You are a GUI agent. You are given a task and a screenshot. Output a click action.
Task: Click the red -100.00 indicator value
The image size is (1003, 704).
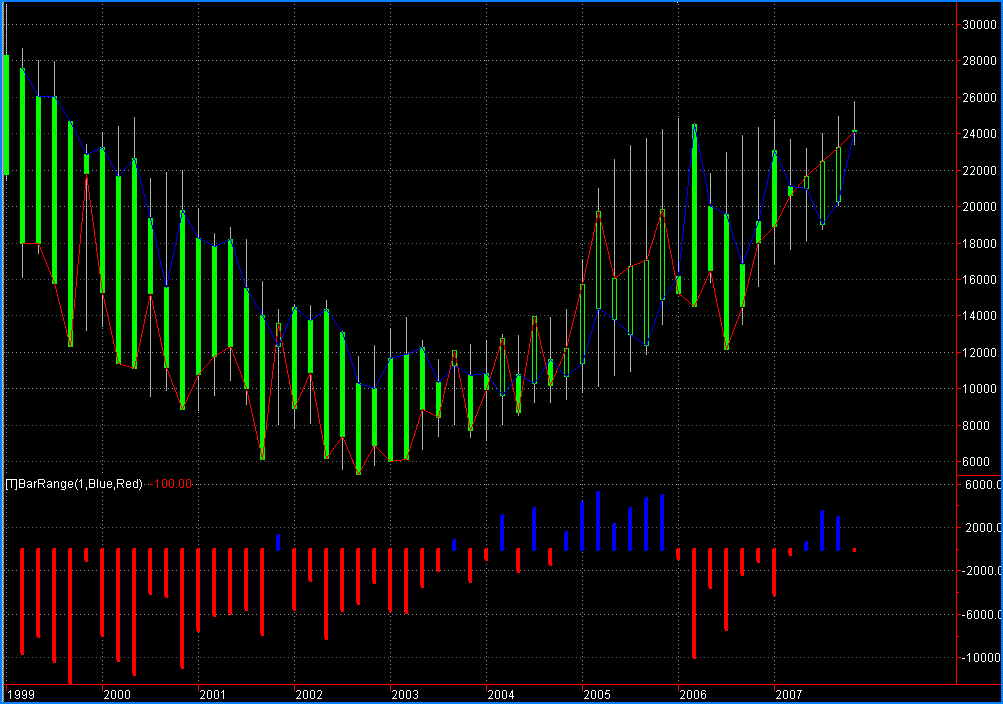[171, 484]
